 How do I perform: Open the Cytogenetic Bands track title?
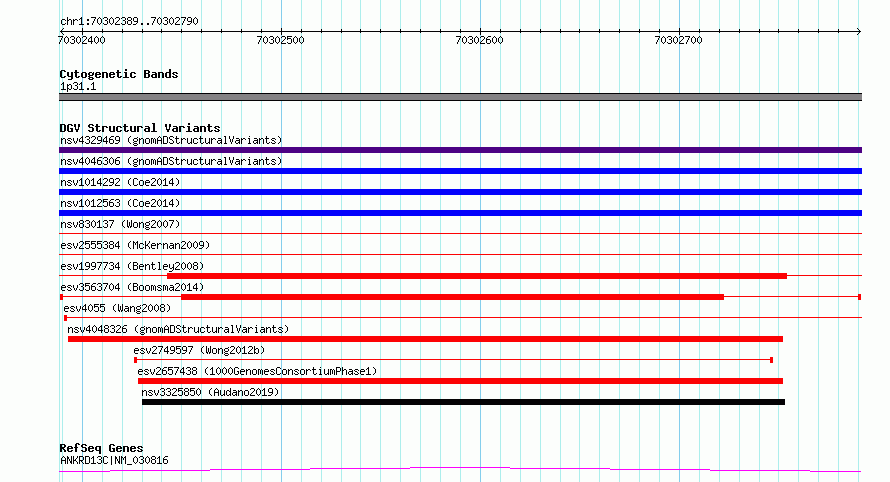[119, 74]
